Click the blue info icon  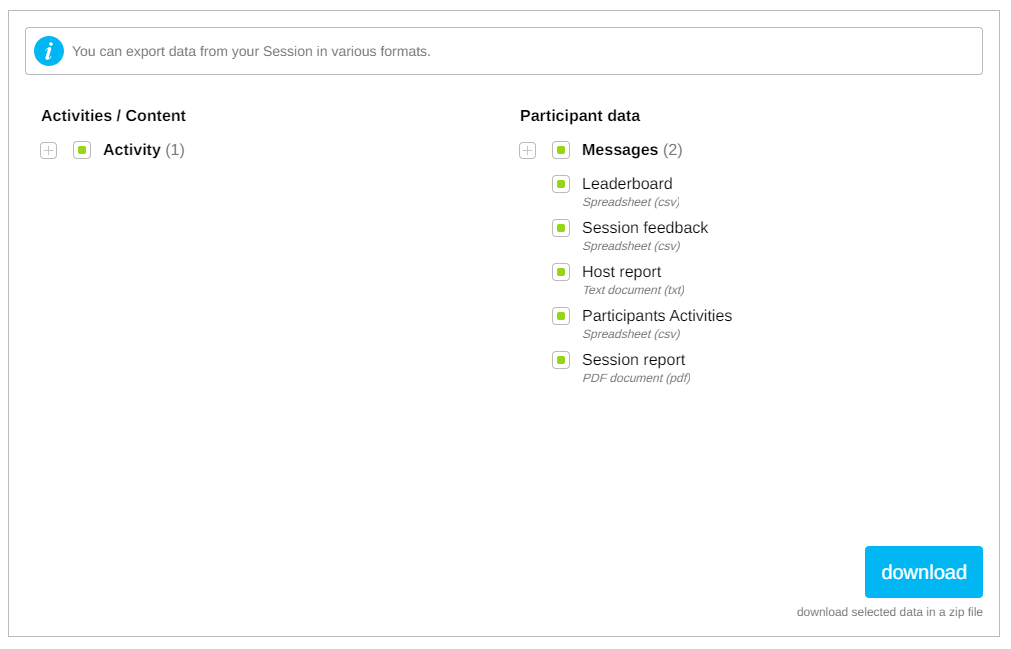pos(49,51)
